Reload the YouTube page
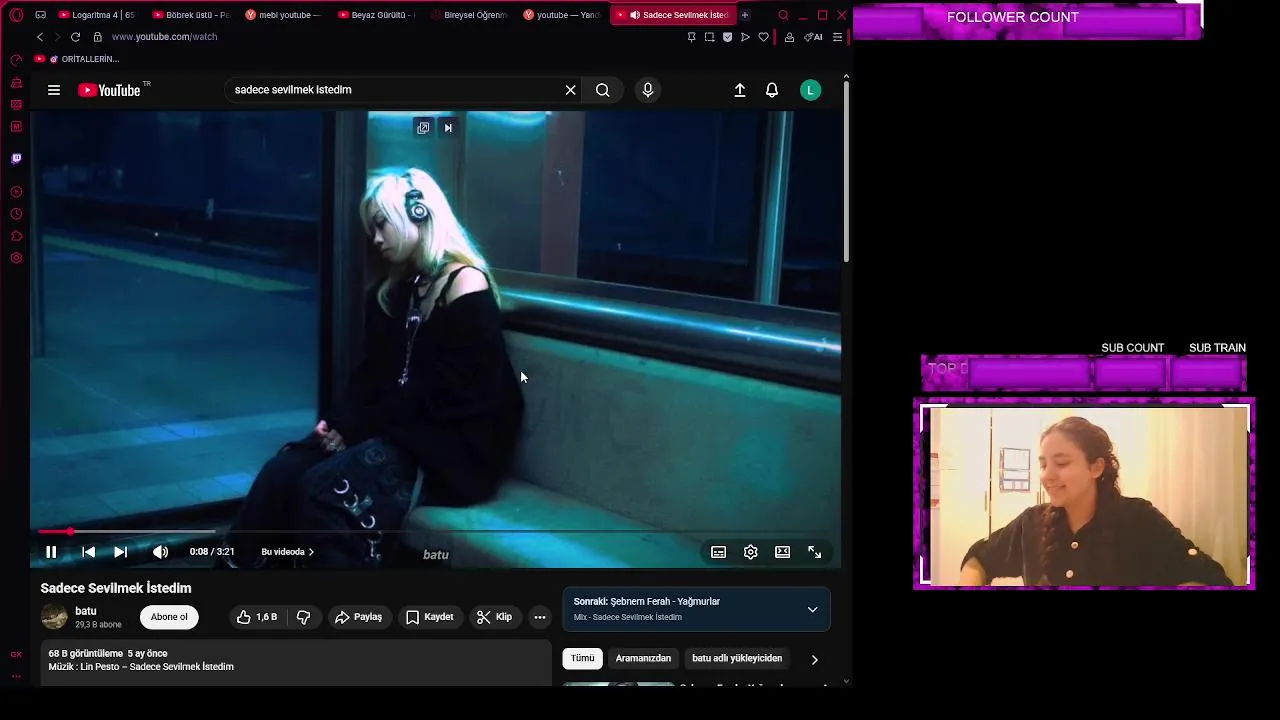 pyautogui.click(x=75, y=37)
